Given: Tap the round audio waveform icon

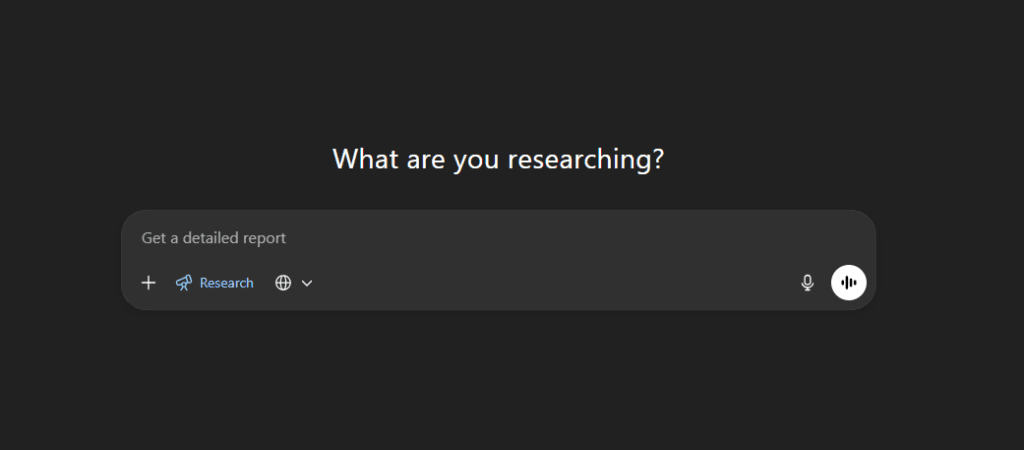Looking at the screenshot, I should point(849,283).
